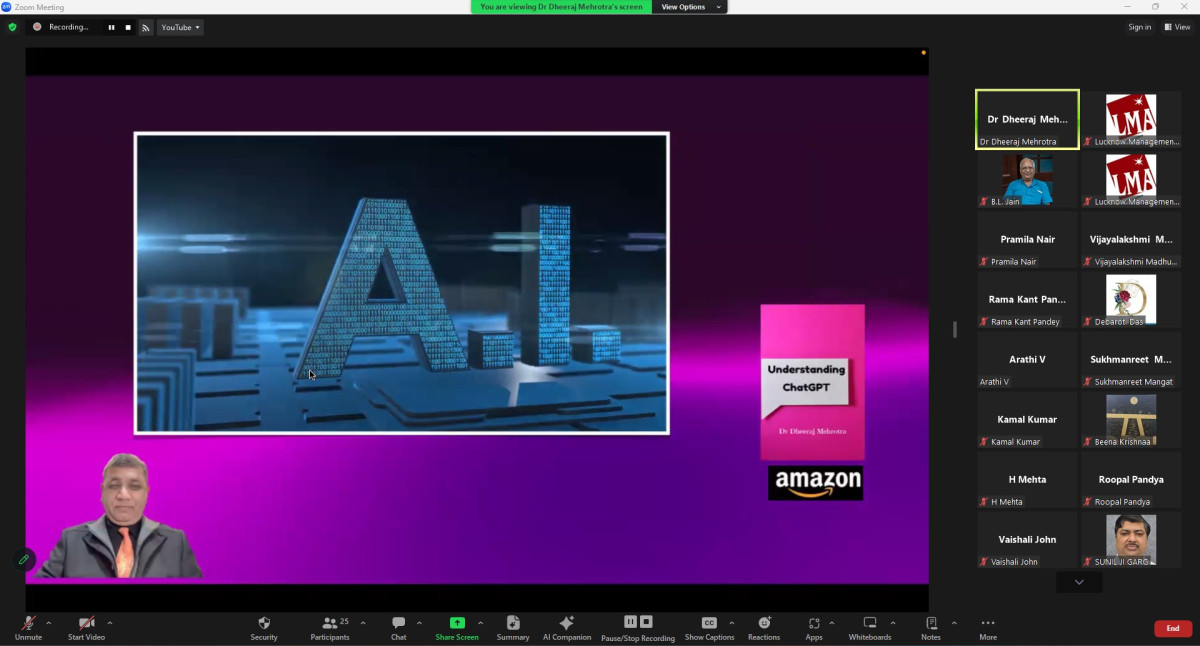1200x646 pixels.
Task: Select SUNIL JI GARG's video tile
Action: point(1131,540)
